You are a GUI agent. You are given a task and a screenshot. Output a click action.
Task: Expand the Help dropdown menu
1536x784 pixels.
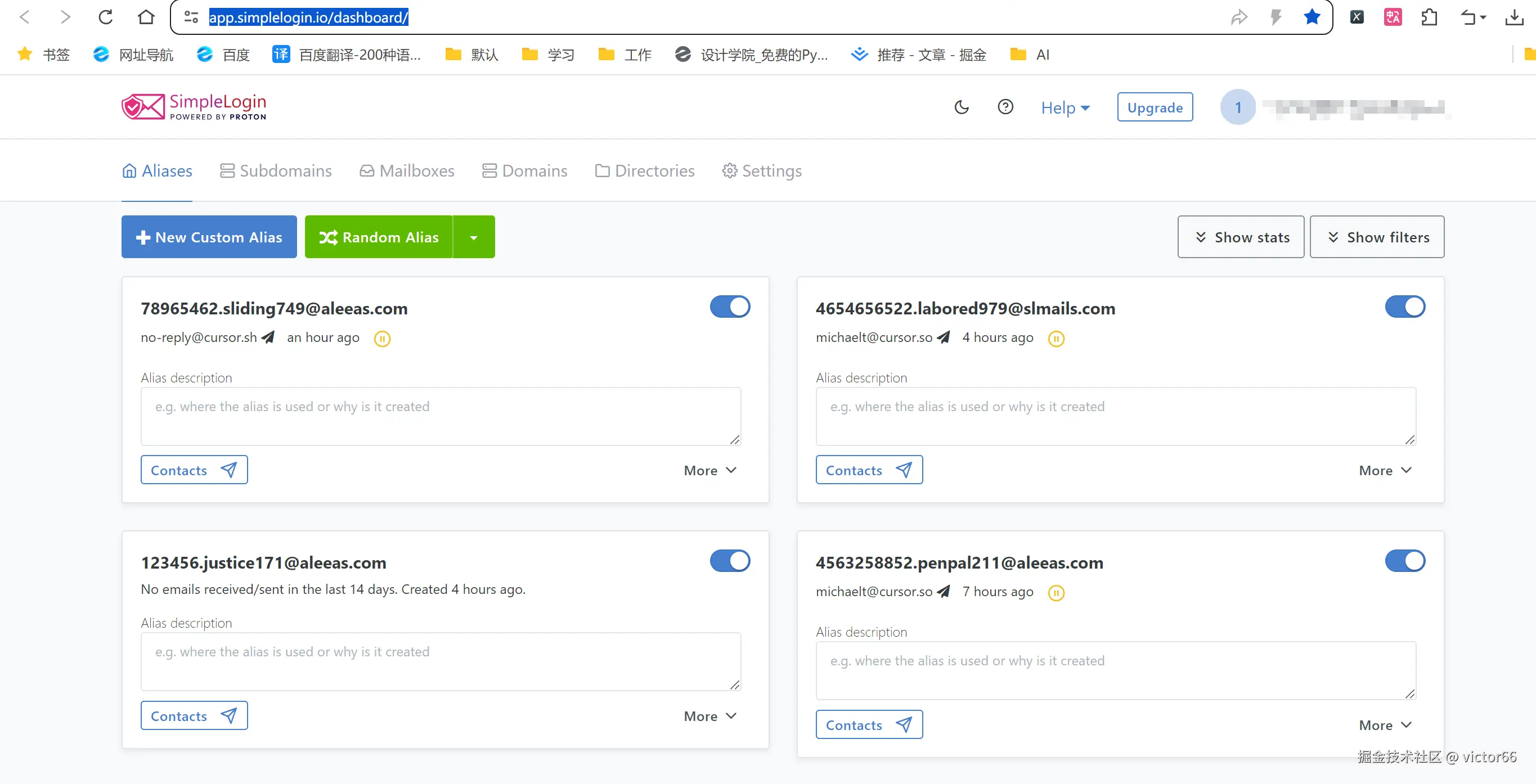(x=1065, y=108)
